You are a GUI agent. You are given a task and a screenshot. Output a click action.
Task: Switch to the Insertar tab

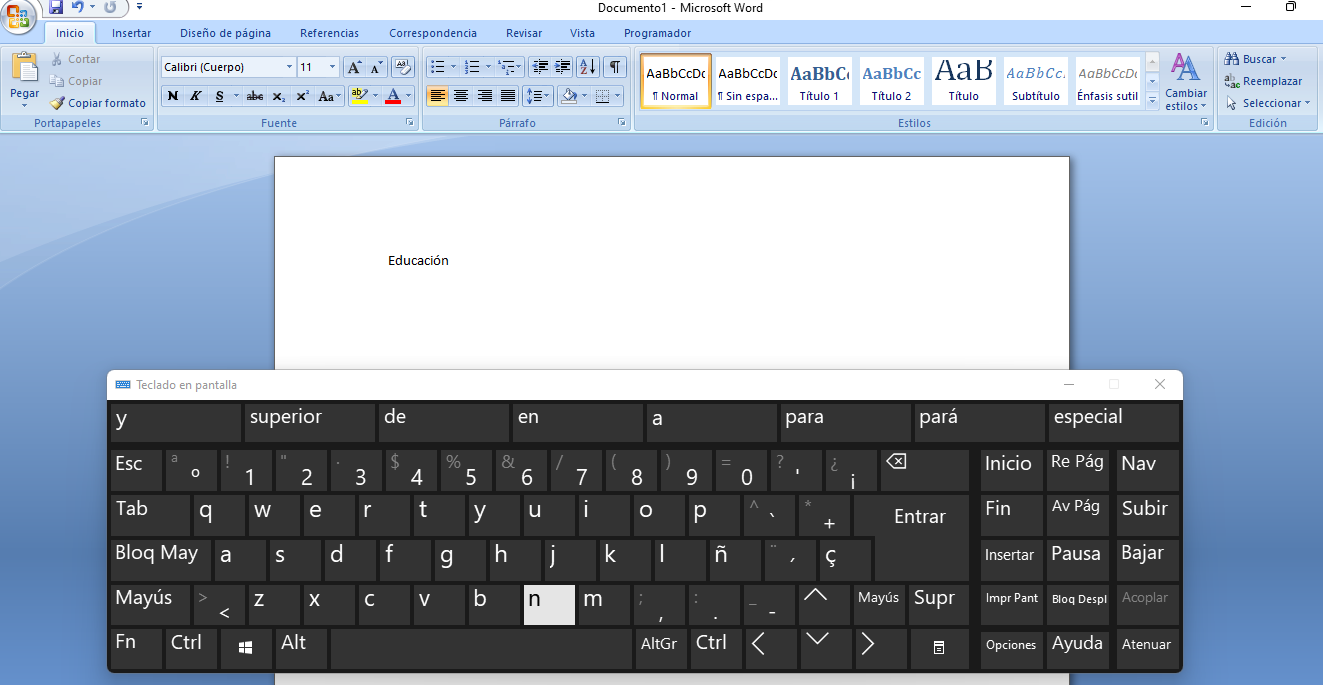pyautogui.click(x=131, y=33)
